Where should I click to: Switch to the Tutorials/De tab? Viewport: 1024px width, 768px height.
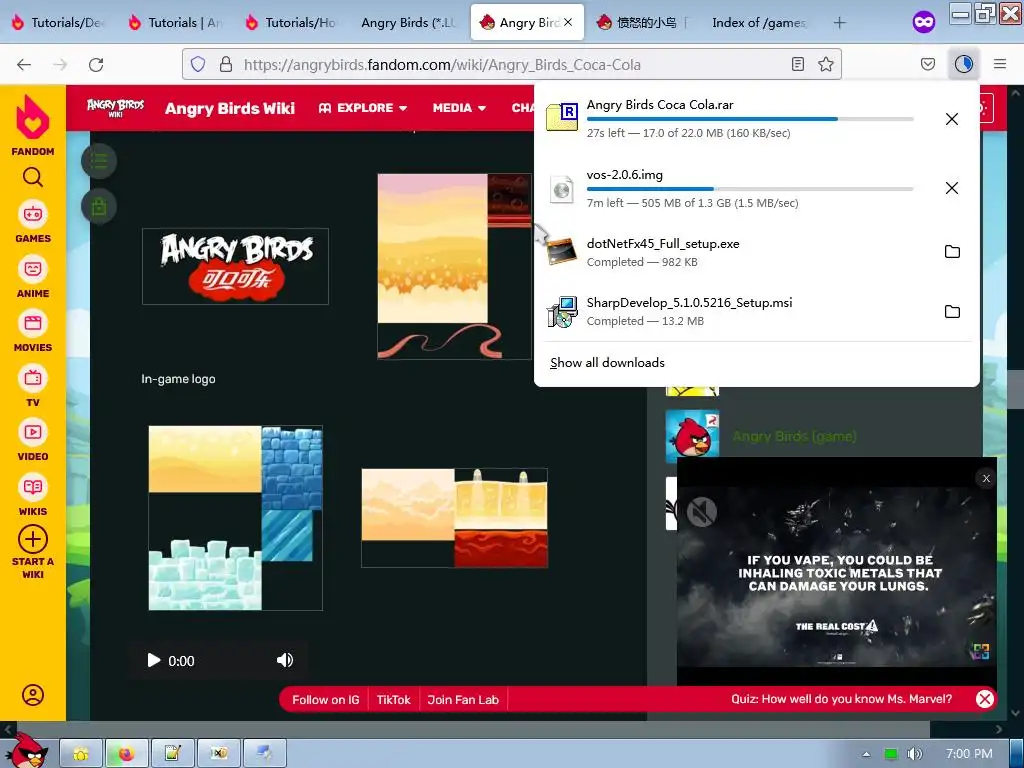57,22
